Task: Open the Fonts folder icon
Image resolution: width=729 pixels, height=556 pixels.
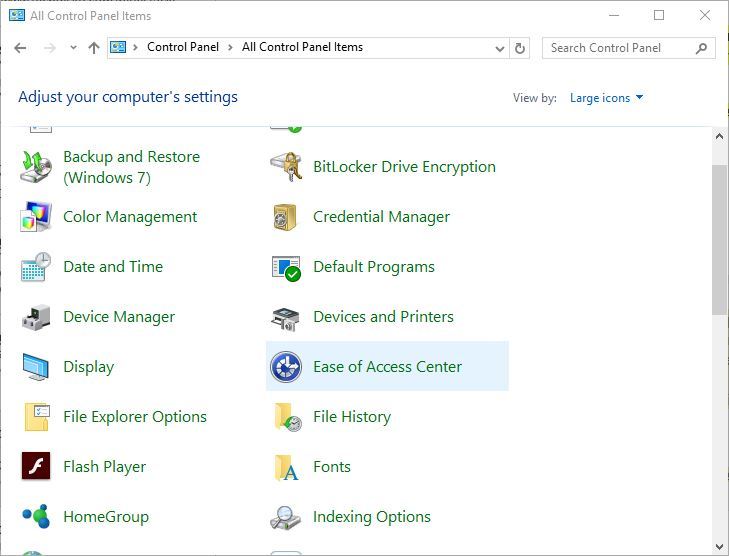Action: pos(286,467)
